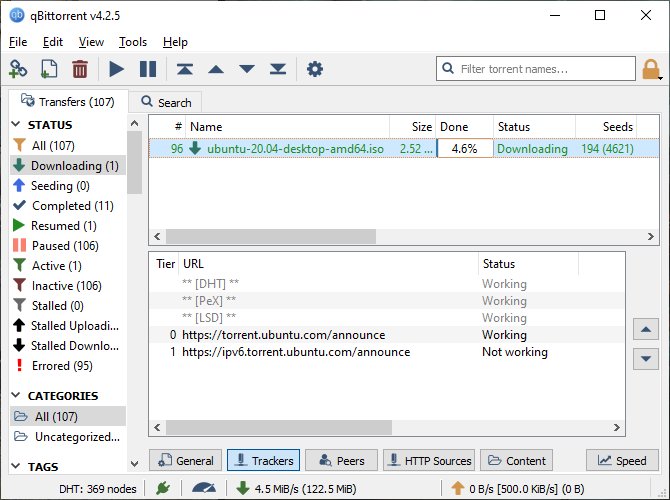
Task: Click the 4.6% progress bar
Action: 464,149
